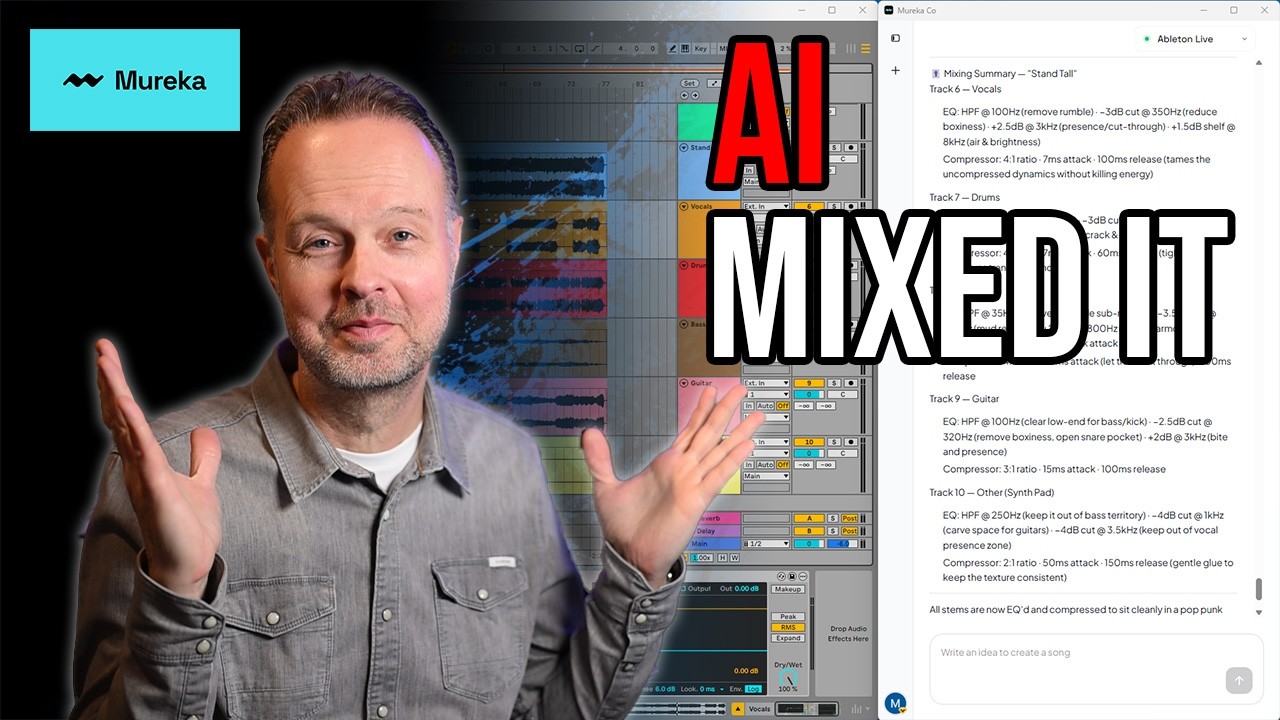
Task: Click compressor save preset disk icon
Action: click(792, 576)
